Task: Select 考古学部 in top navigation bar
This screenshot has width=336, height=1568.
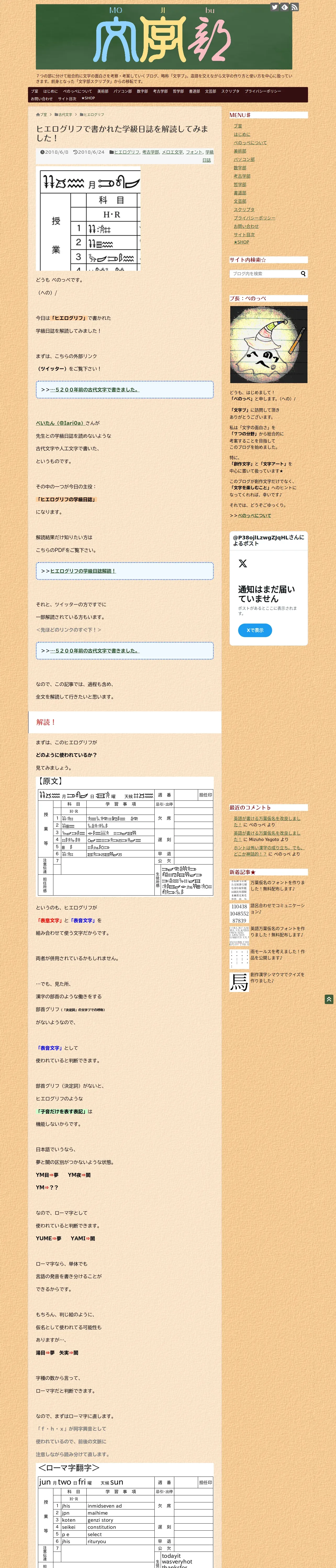Action: (x=160, y=91)
